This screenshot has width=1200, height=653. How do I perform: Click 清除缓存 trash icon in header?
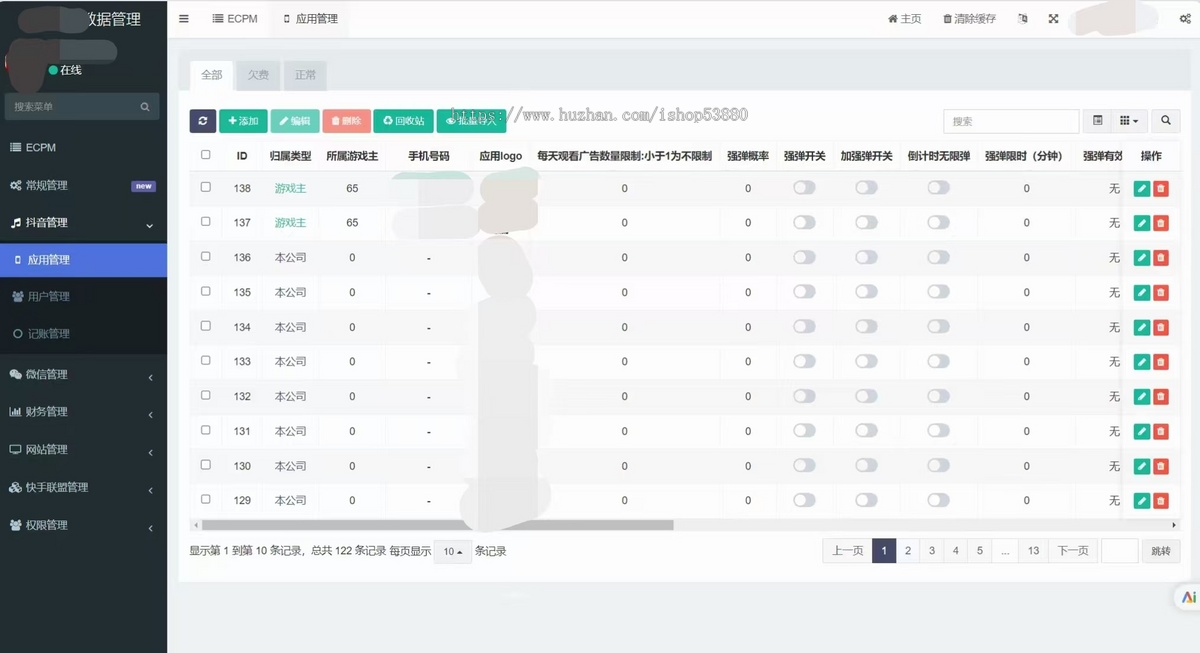(969, 19)
